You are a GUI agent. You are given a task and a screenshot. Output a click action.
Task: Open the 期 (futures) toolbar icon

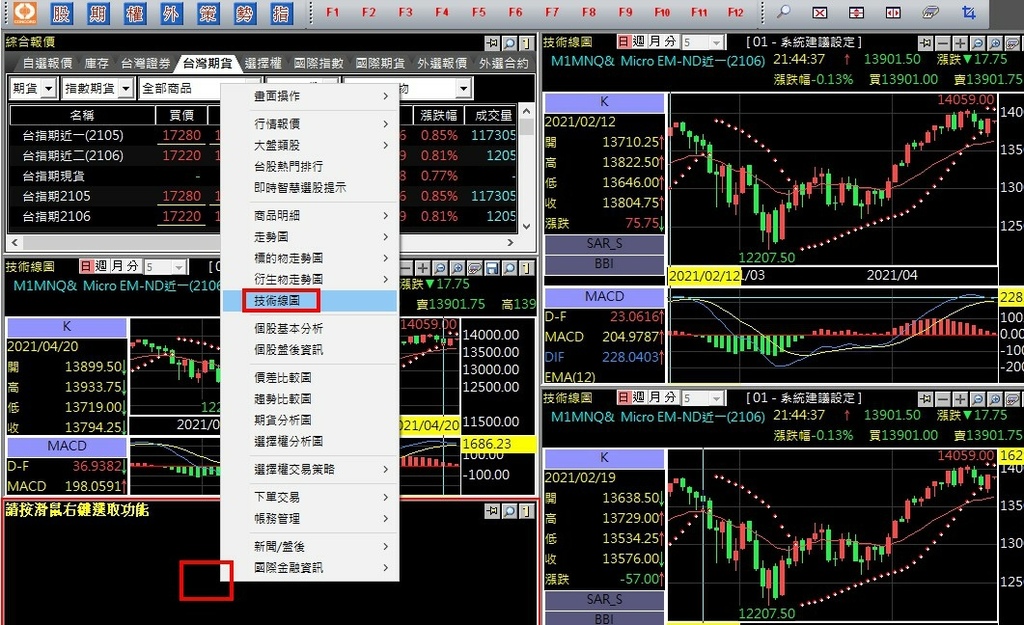pos(98,12)
